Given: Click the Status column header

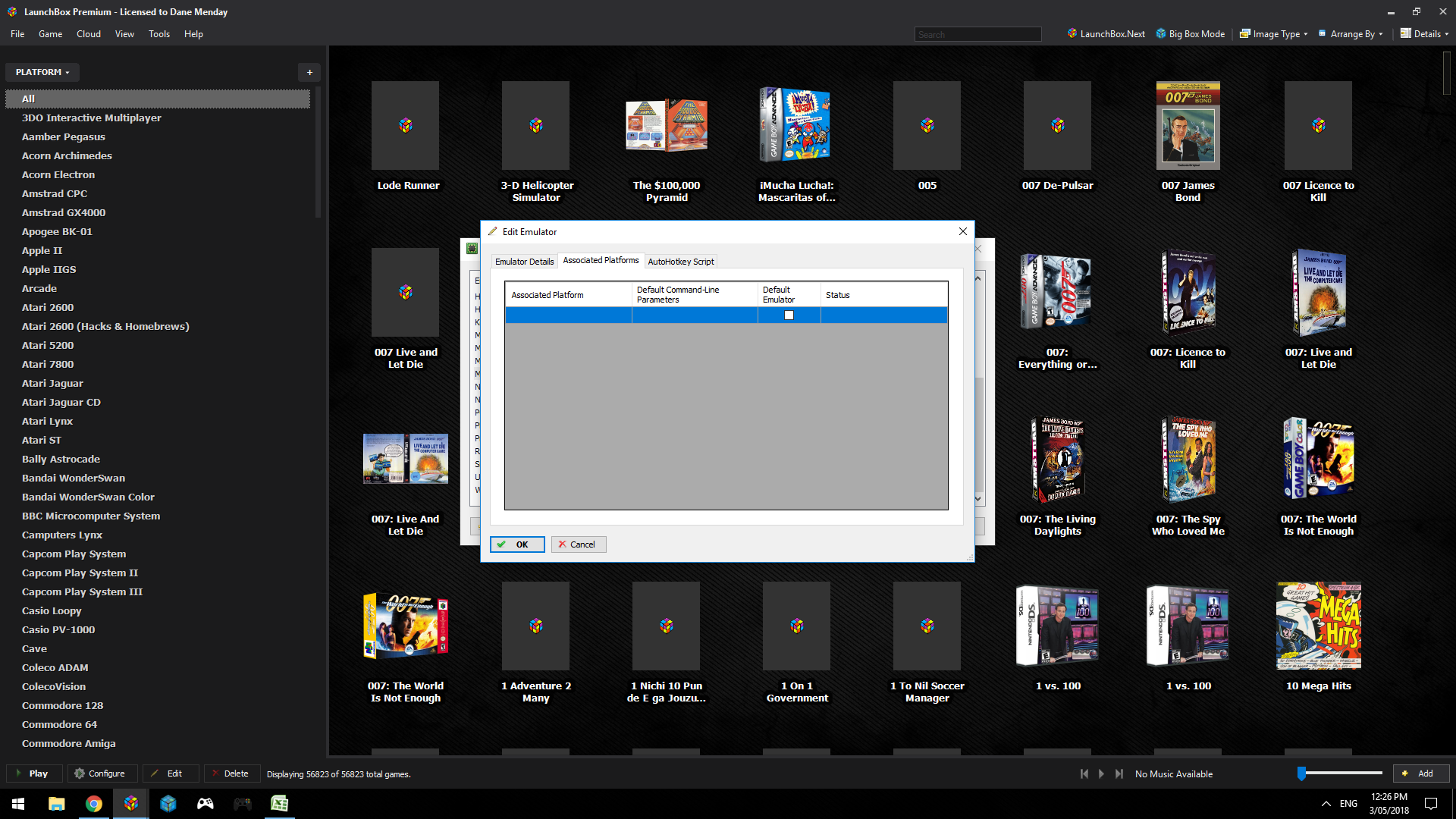Looking at the screenshot, I should pos(883,295).
